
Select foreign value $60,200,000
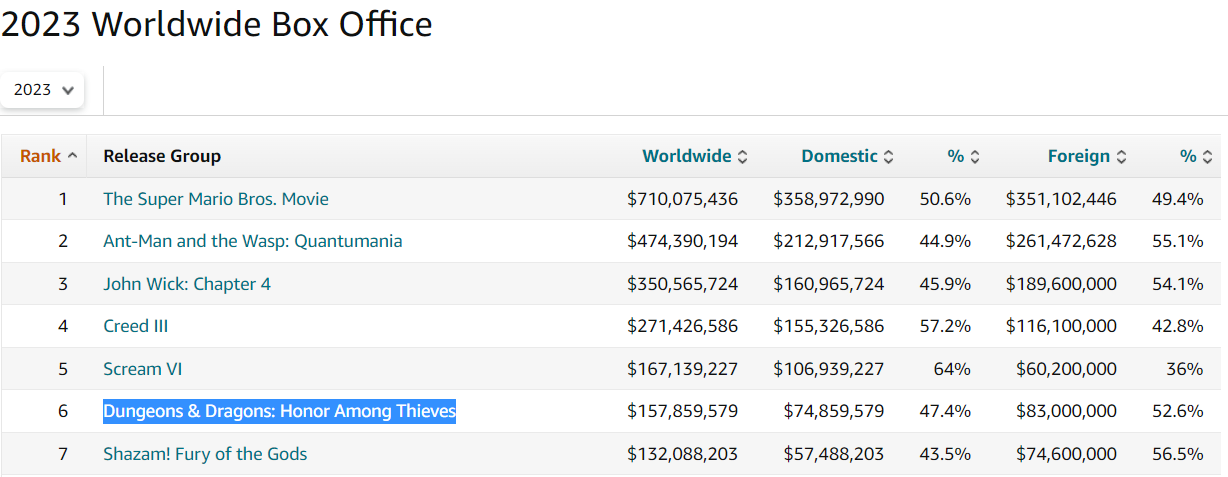(1067, 369)
